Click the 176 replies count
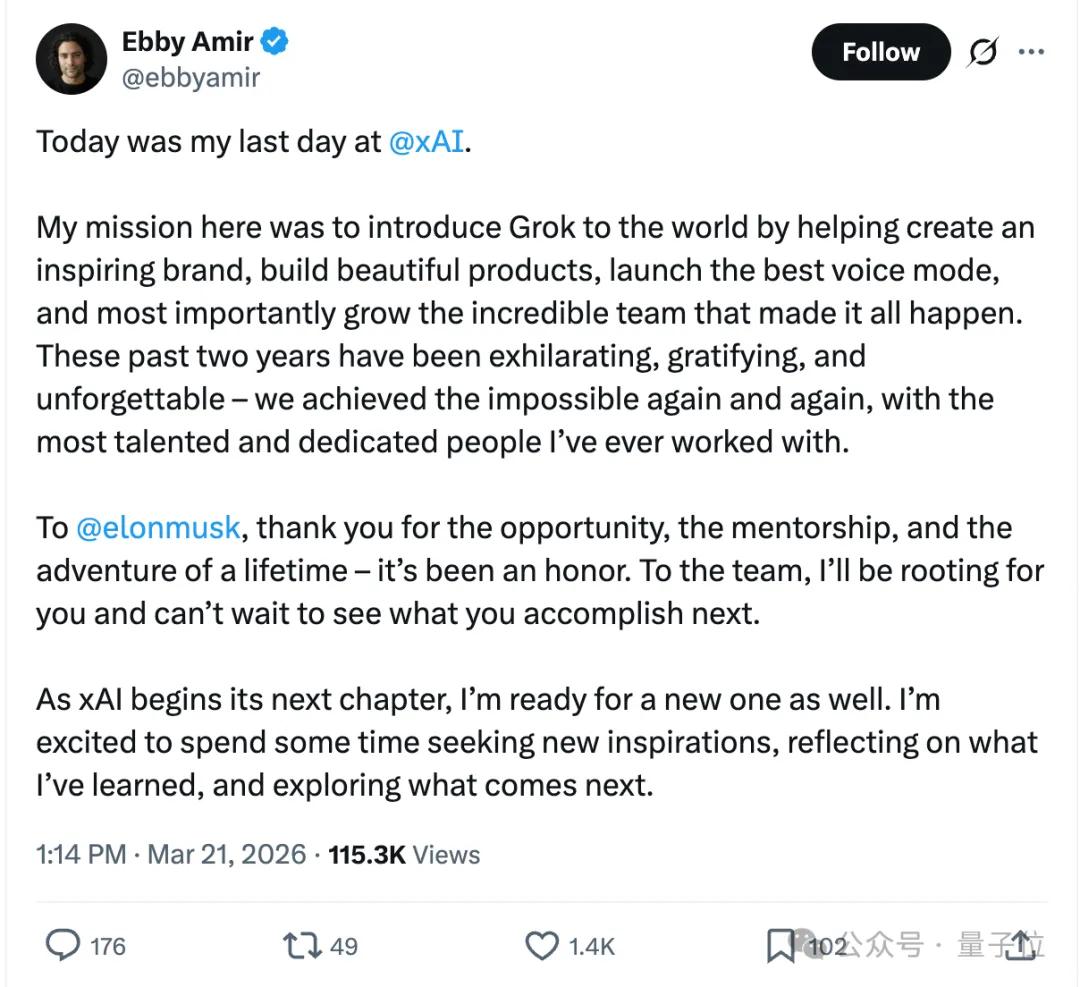Screen dimensions: 1080x987 tap(108, 945)
